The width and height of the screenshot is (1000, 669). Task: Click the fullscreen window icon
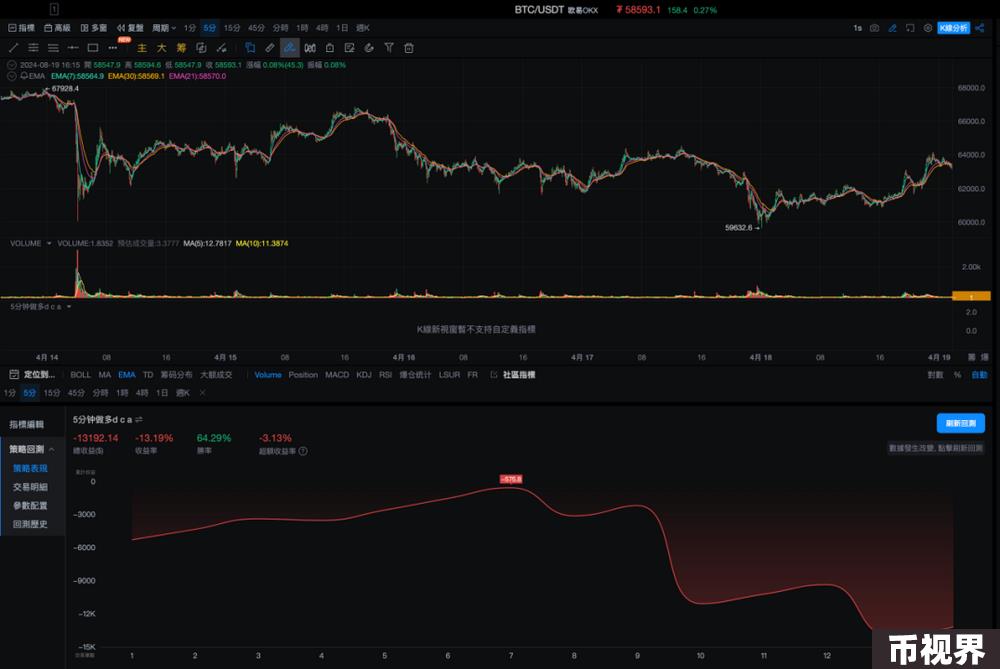pyautogui.click(x=910, y=28)
